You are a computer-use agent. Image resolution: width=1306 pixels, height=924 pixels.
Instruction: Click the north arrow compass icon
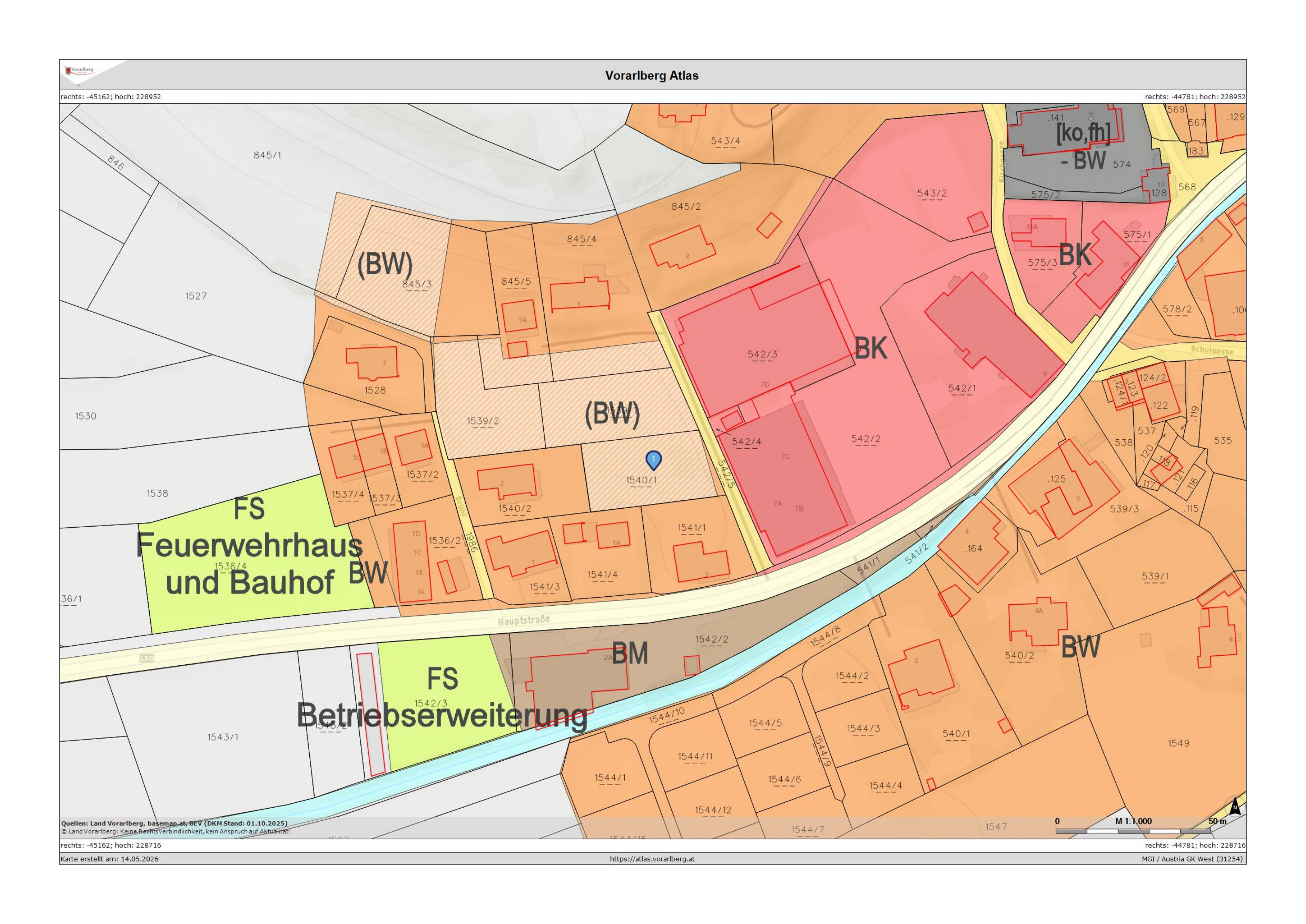point(1235,806)
